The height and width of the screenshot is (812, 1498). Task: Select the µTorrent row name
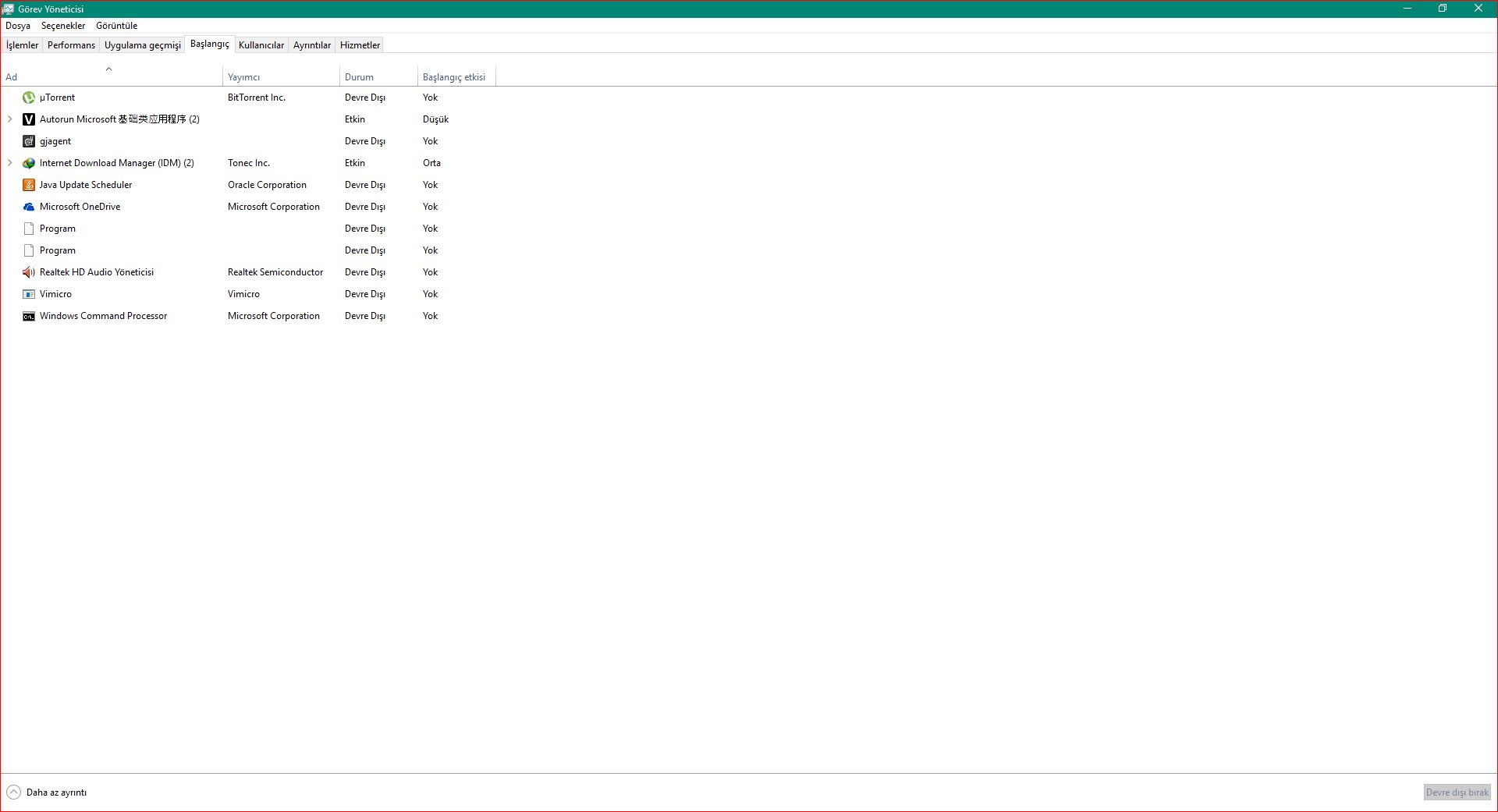click(x=57, y=98)
